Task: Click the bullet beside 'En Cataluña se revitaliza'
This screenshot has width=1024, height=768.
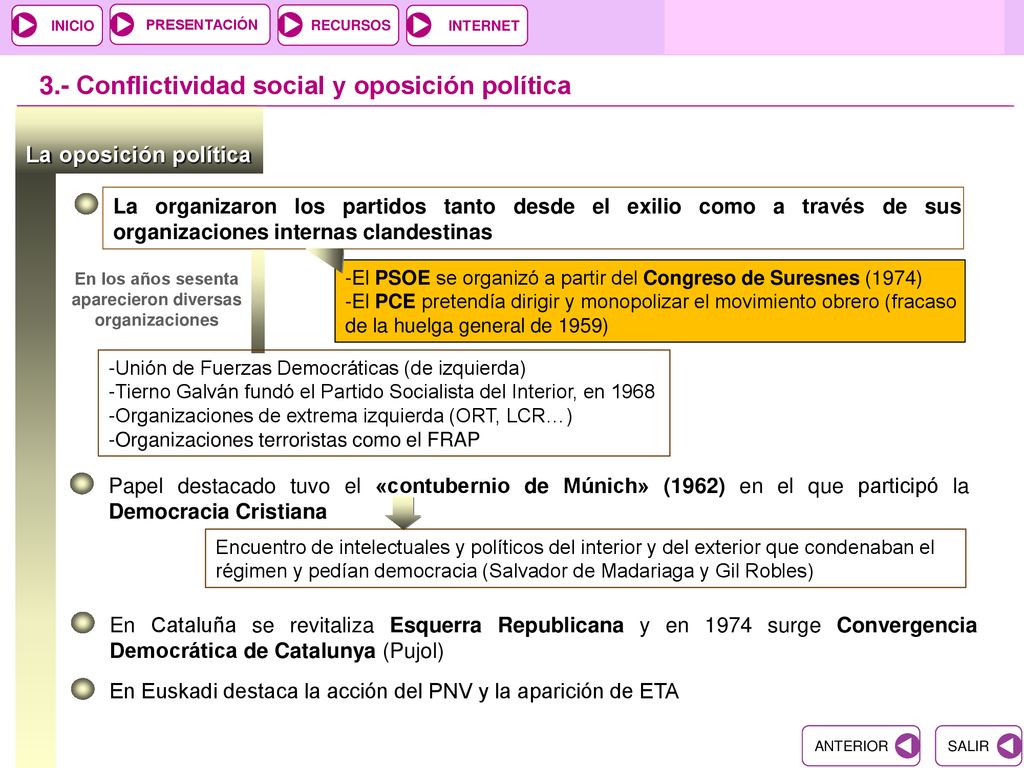Action: [x=82, y=622]
